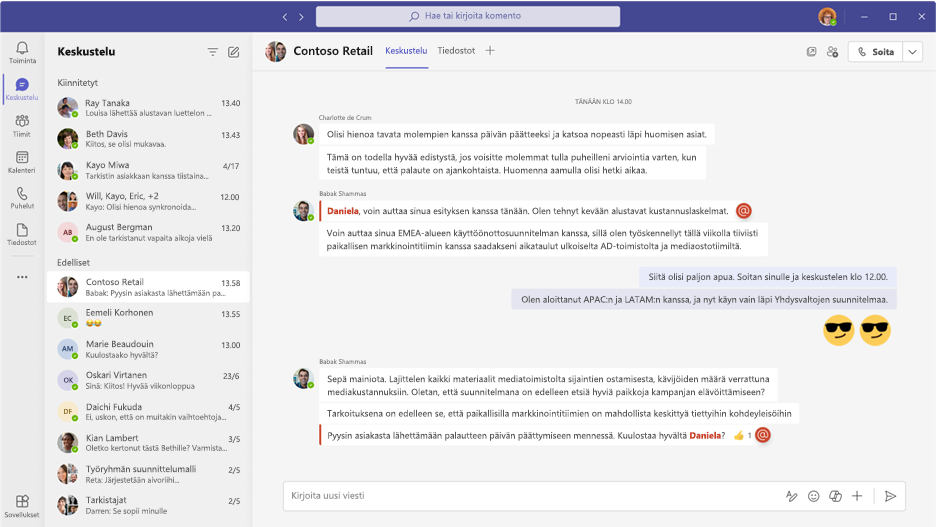Add a new tab with plus icon
The image size is (936, 527).
coord(490,51)
